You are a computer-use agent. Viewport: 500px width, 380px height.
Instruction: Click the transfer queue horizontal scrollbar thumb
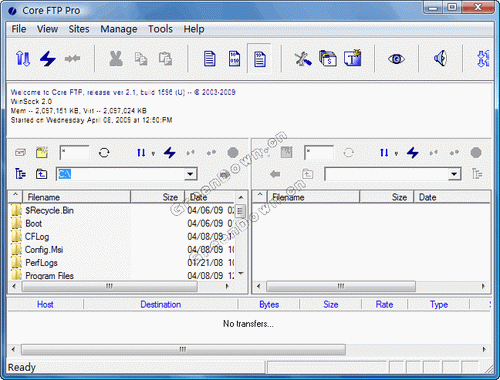pyautogui.click(x=183, y=349)
